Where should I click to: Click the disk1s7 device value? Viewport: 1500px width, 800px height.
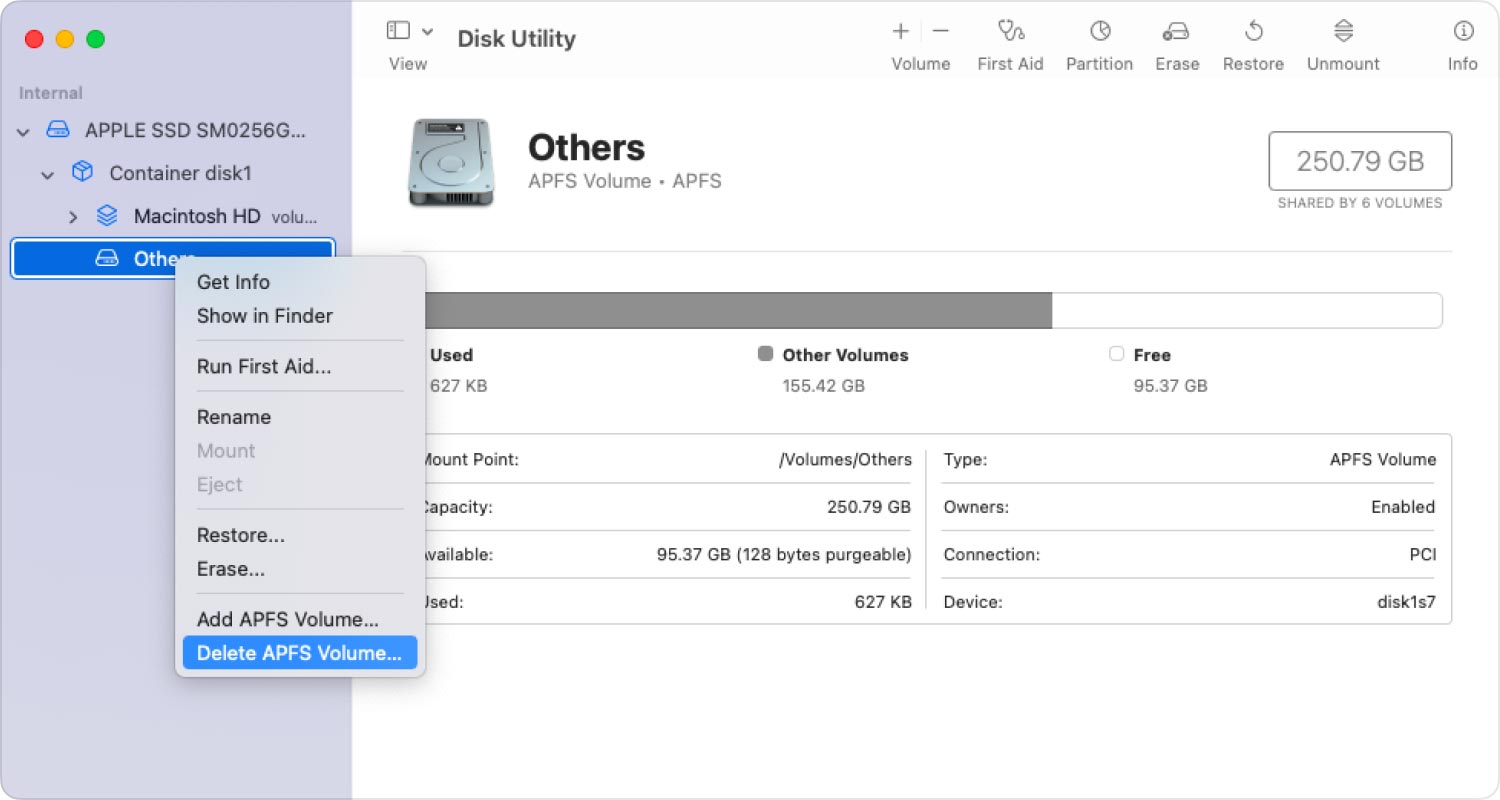[x=1406, y=602]
